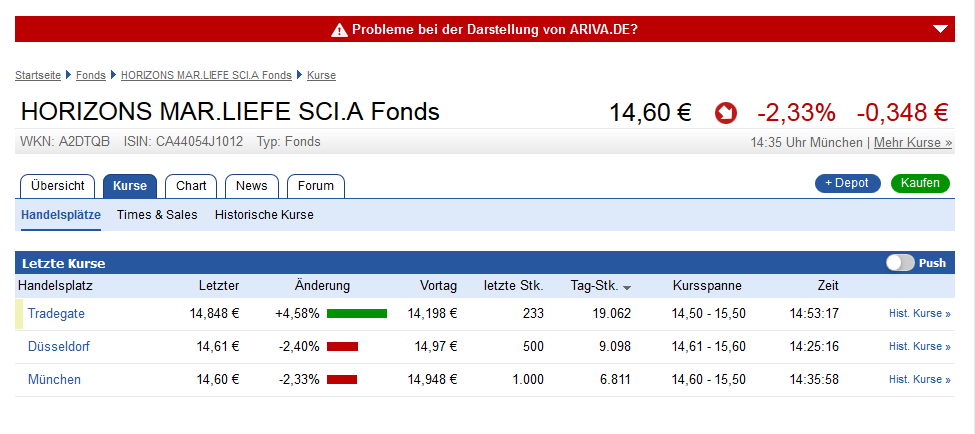
Task: Open the Chart tab
Action: pos(191,186)
